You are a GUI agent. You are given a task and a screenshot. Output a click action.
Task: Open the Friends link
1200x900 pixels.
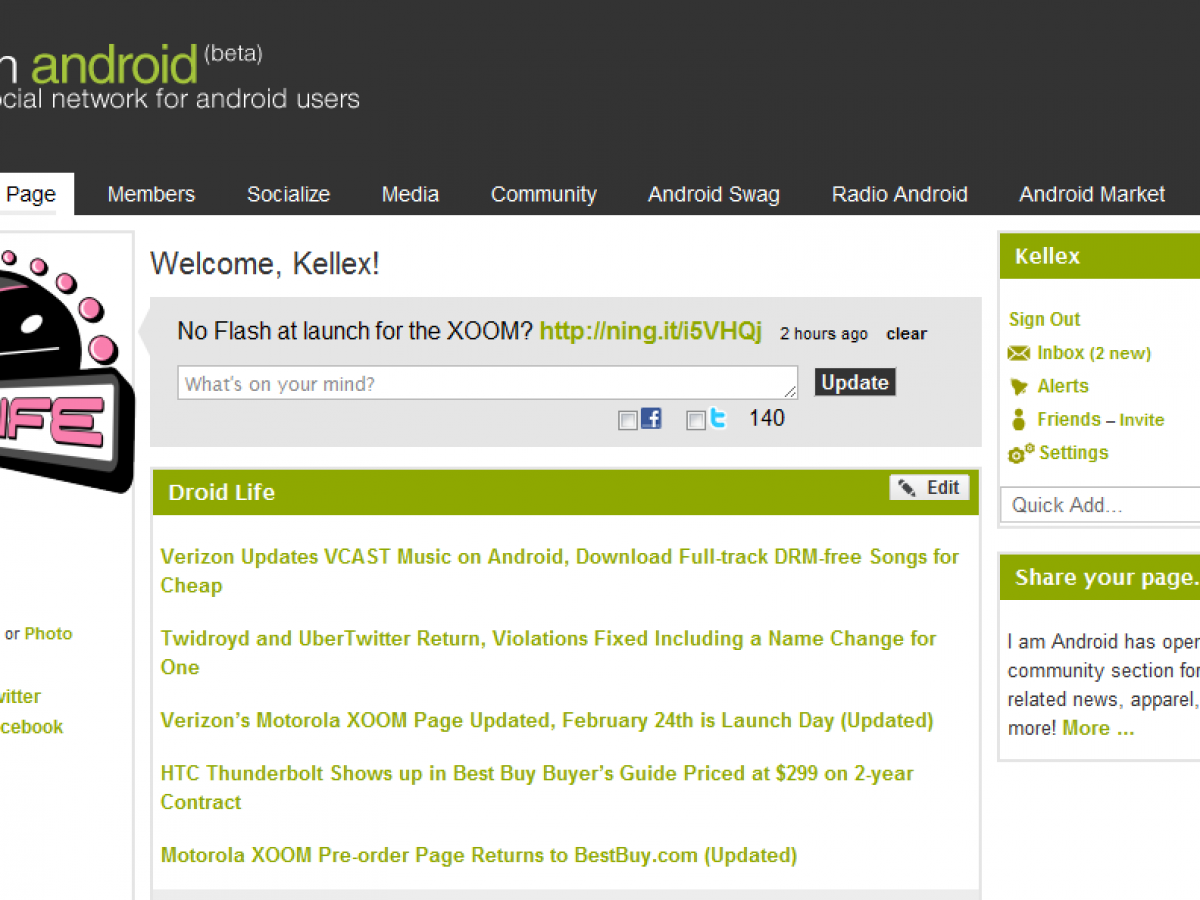(1069, 419)
